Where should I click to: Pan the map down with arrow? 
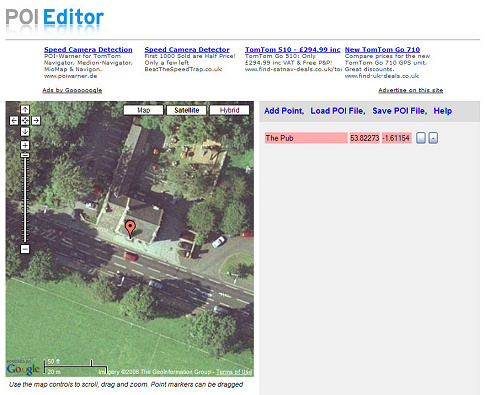(25, 131)
